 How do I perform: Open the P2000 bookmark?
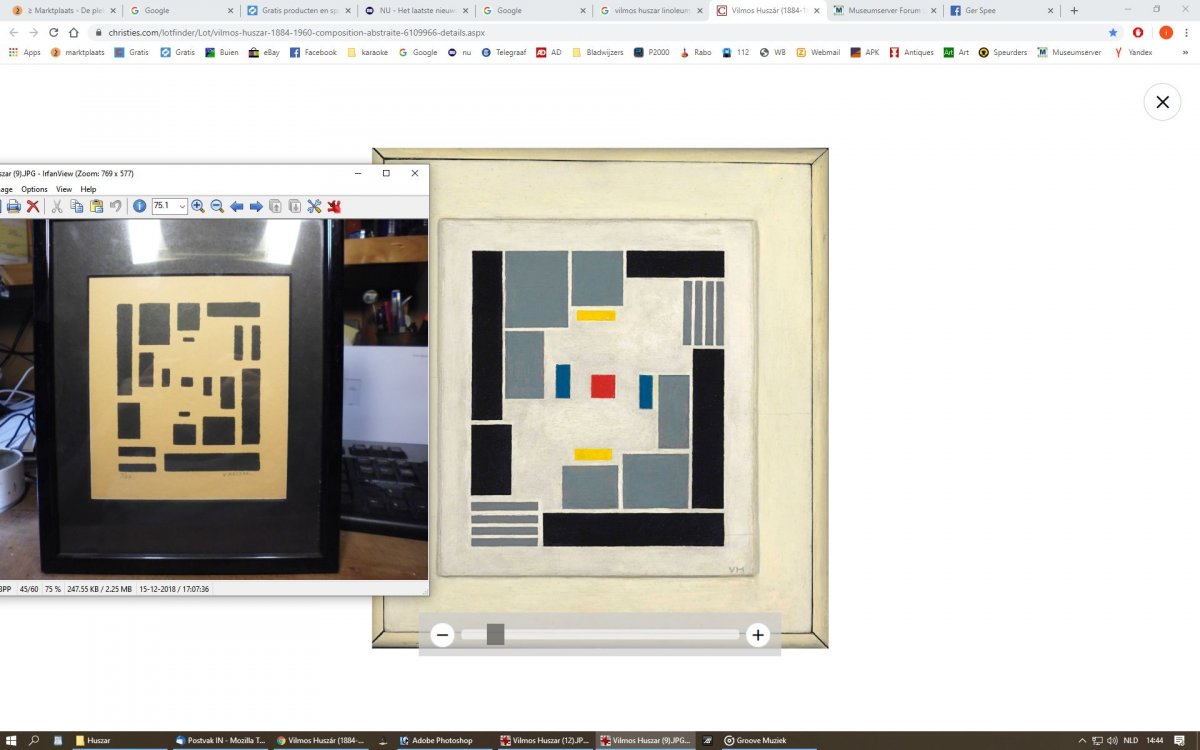(652, 52)
